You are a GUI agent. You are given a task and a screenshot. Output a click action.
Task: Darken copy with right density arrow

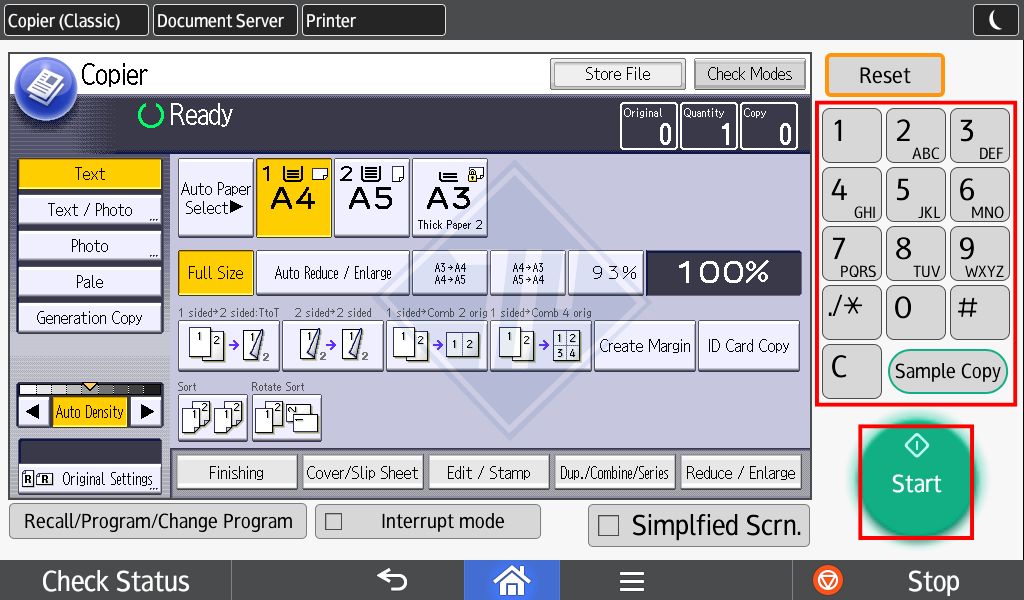tap(147, 411)
